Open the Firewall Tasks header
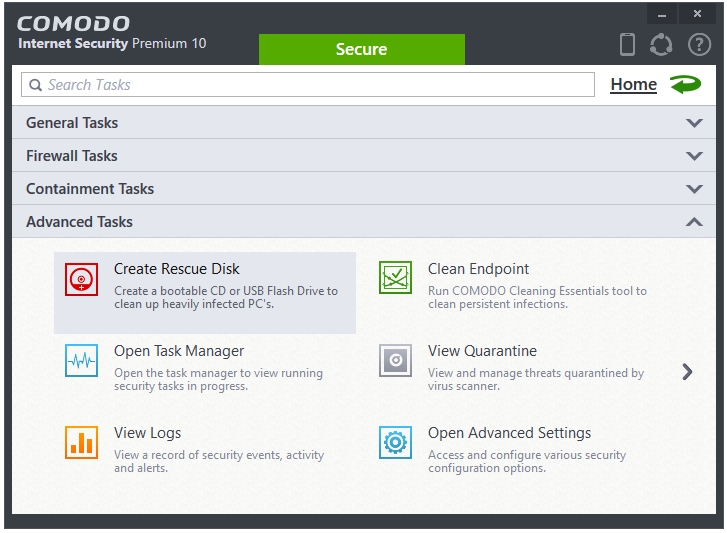This screenshot has height=533, width=727. click(x=364, y=155)
